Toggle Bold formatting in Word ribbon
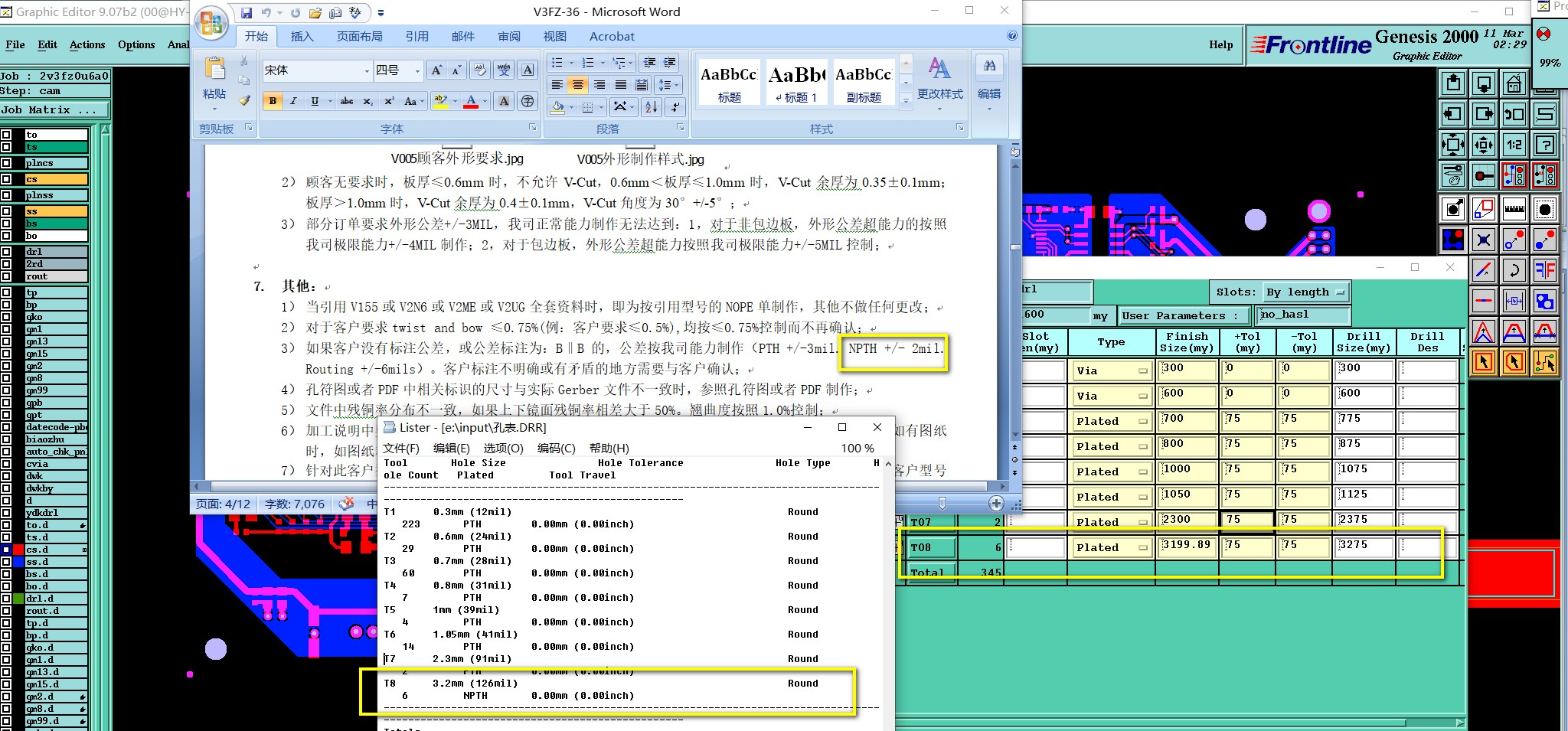 click(x=273, y=101)
